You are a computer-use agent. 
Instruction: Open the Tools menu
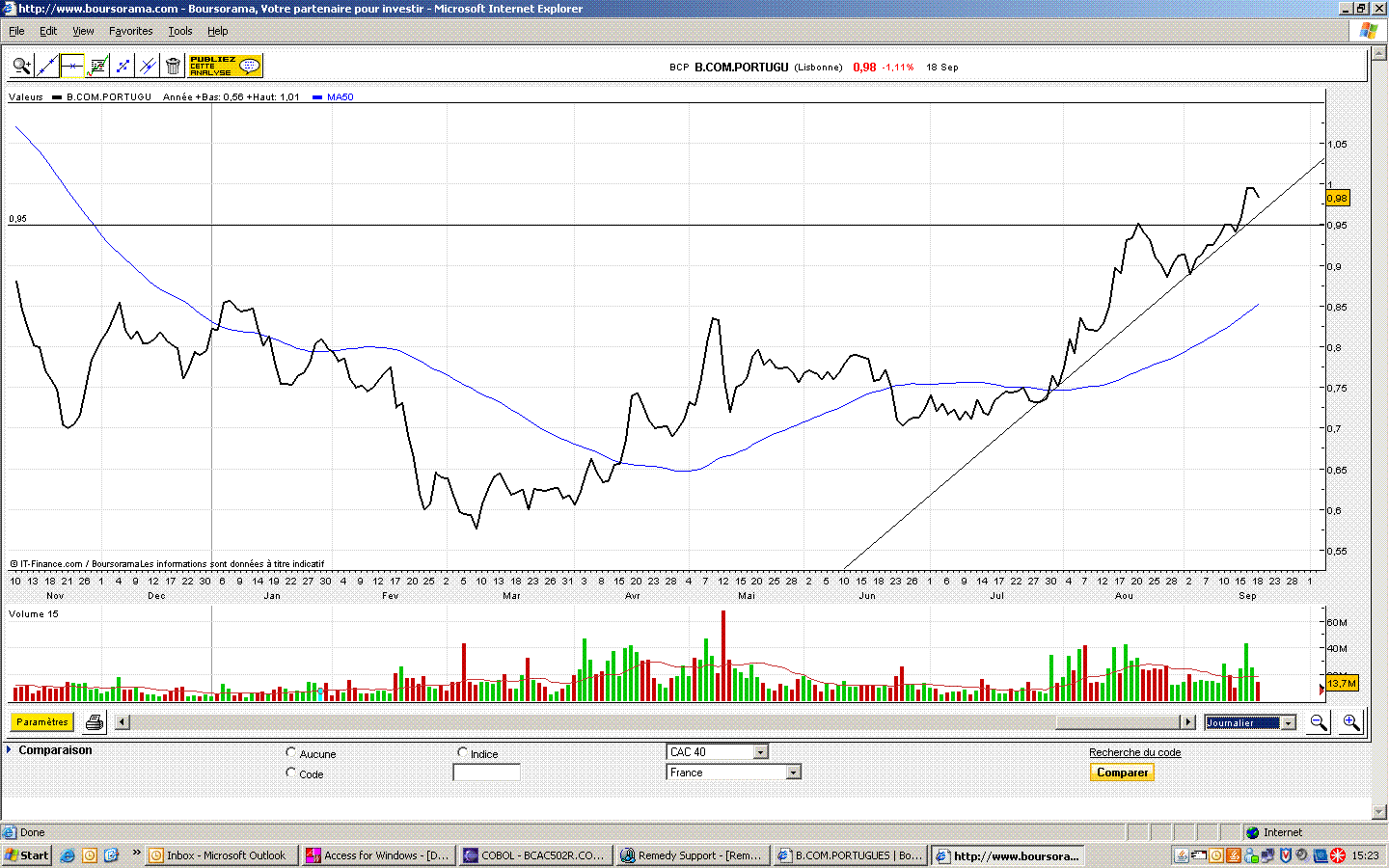pyautogui.click(x=179, y=31)
